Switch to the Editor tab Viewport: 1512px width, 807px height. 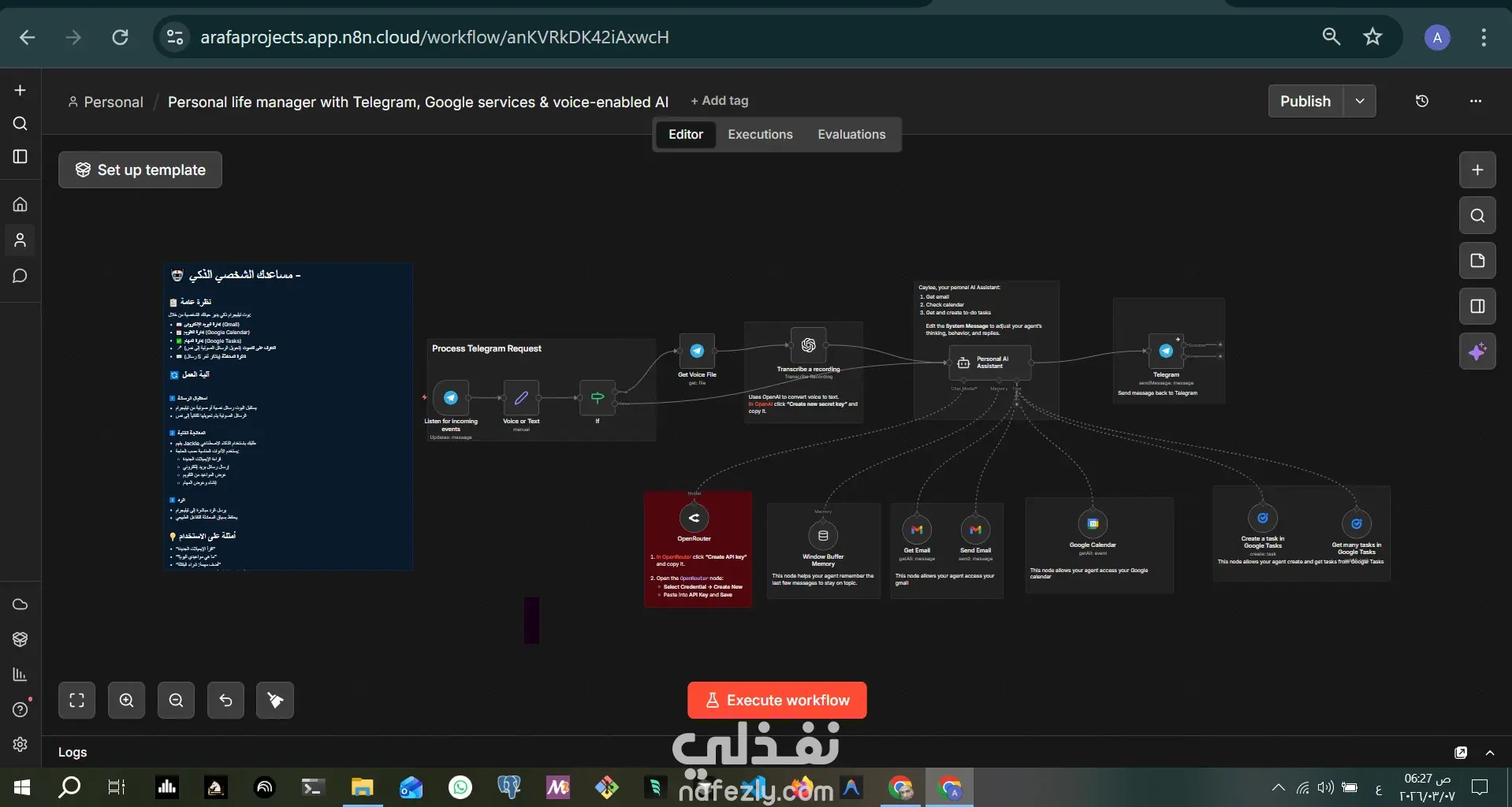[686, 134]
